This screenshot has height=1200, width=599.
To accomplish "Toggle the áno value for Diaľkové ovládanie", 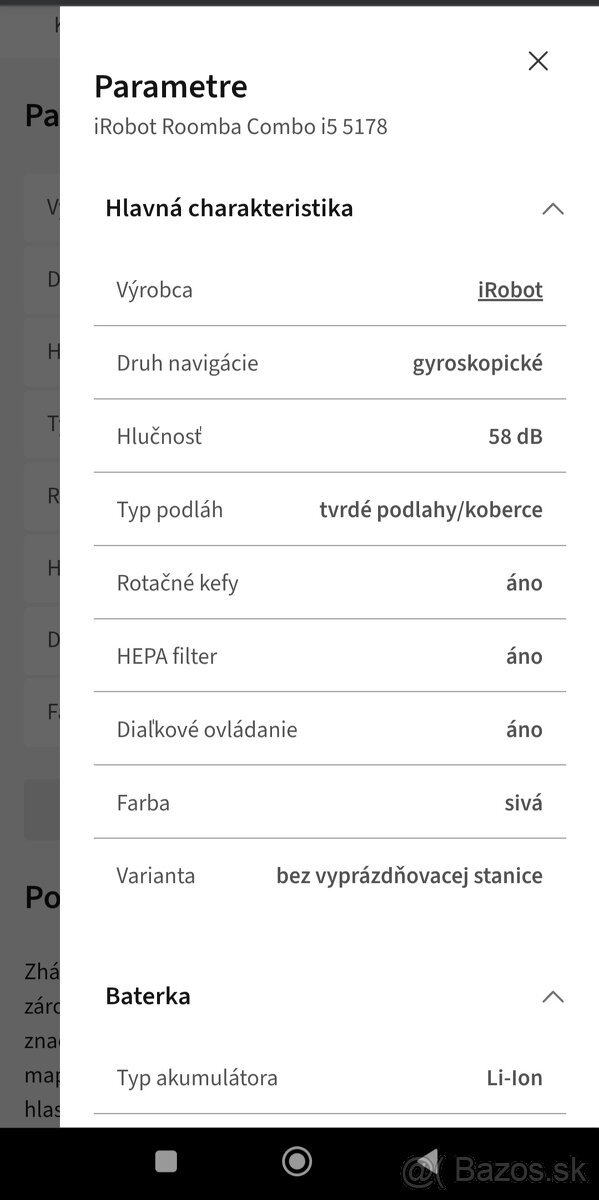I will coord(524,729).
